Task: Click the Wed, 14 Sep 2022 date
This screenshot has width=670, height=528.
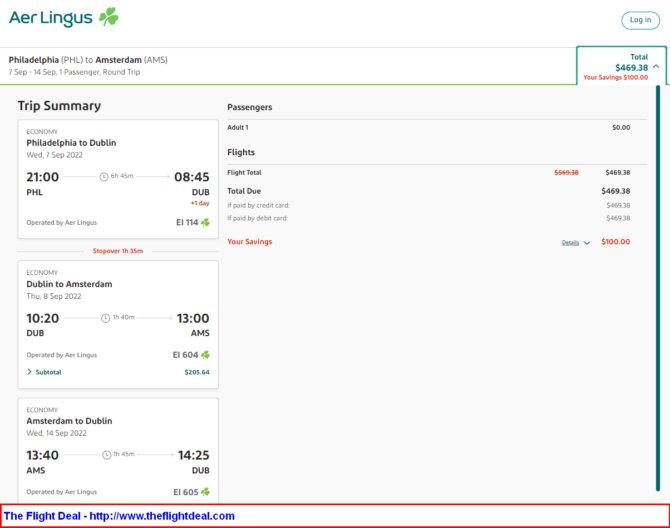Action: point(56,433)
